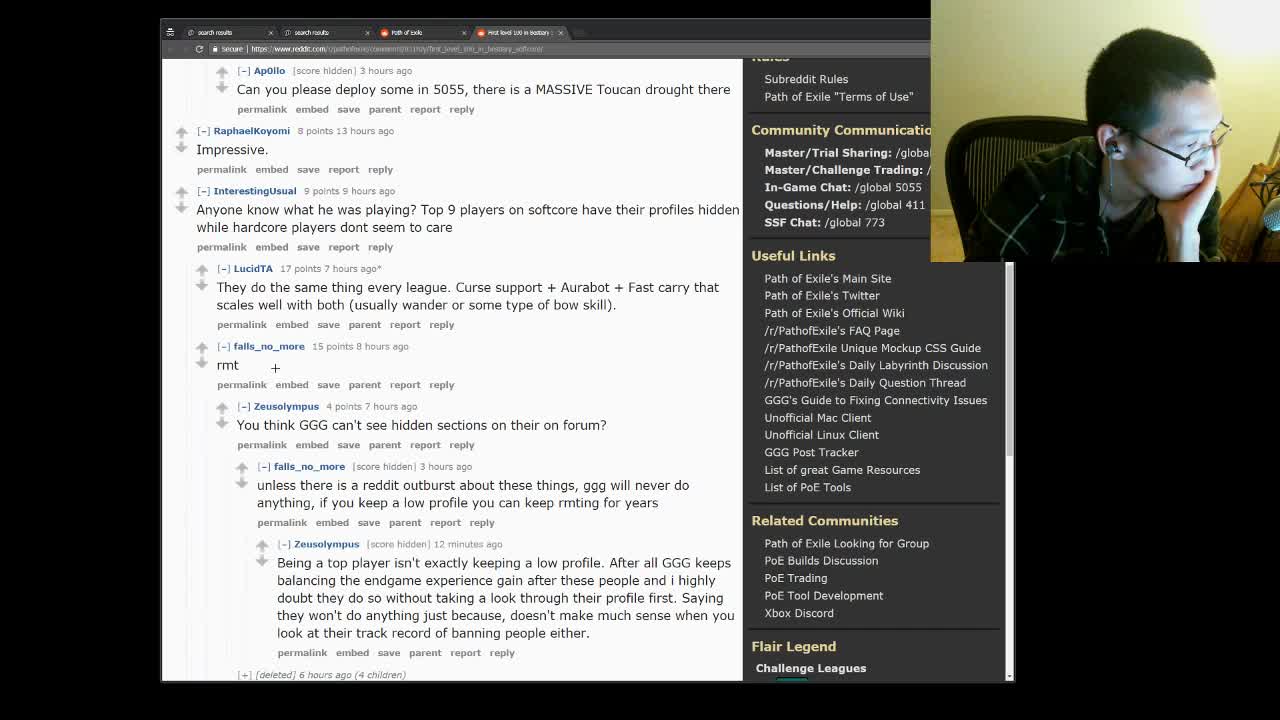Viewport: 1280px width, 720px height.
Task: Downvote InterestingUsual's comment
Action: (181, 207)
